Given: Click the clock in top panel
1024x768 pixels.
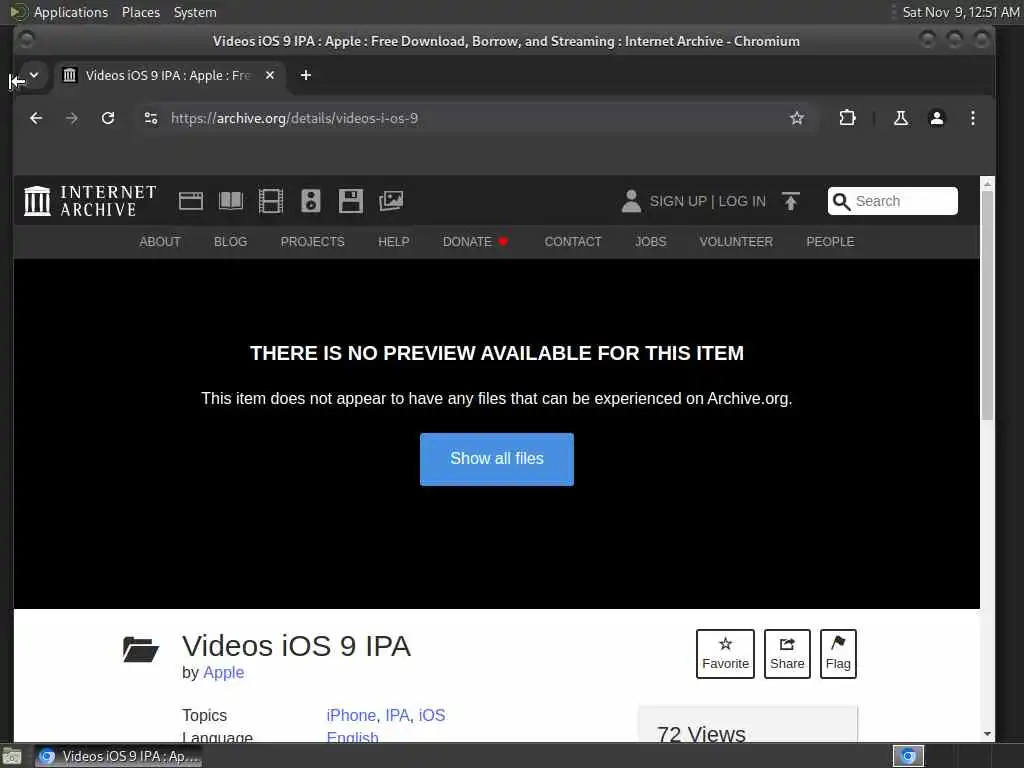Looking at the screenshot, I should coord(961,12).
